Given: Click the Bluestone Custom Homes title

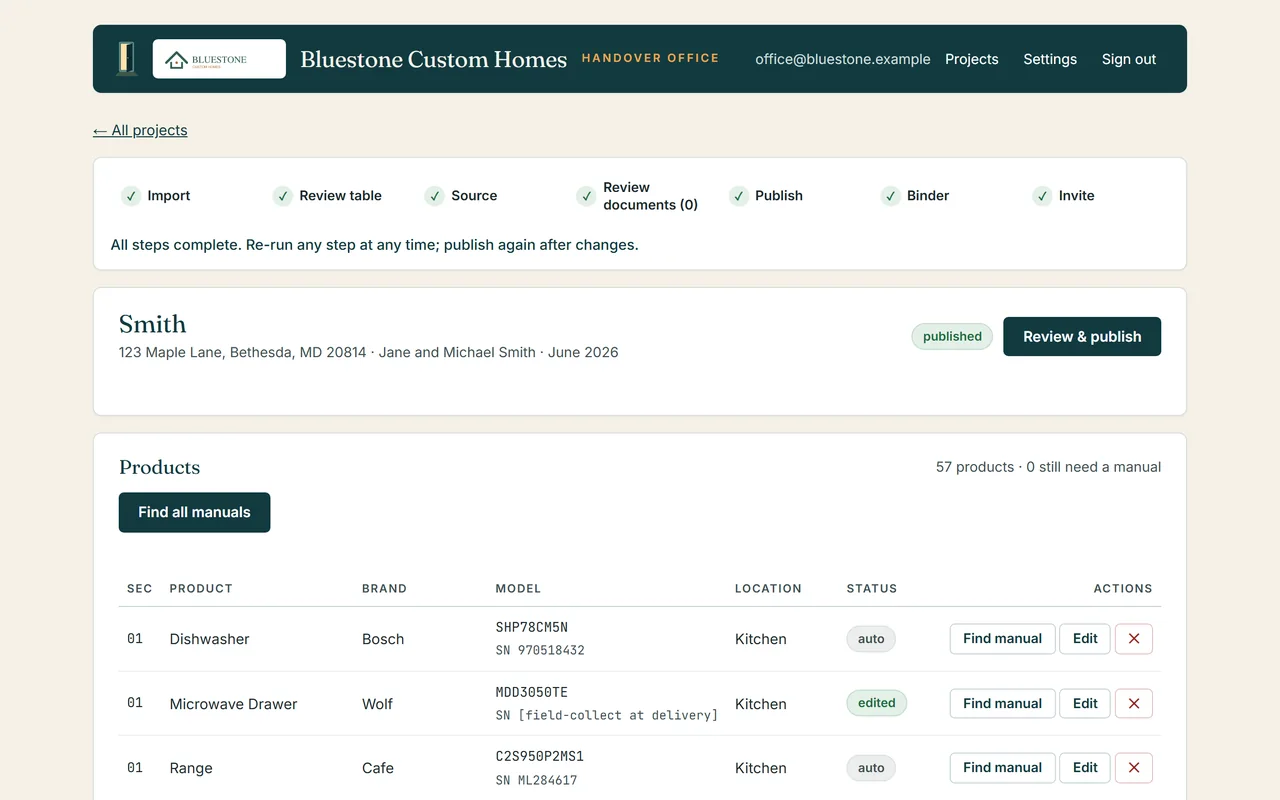Looking at the screenshot, I should (434, 59).
